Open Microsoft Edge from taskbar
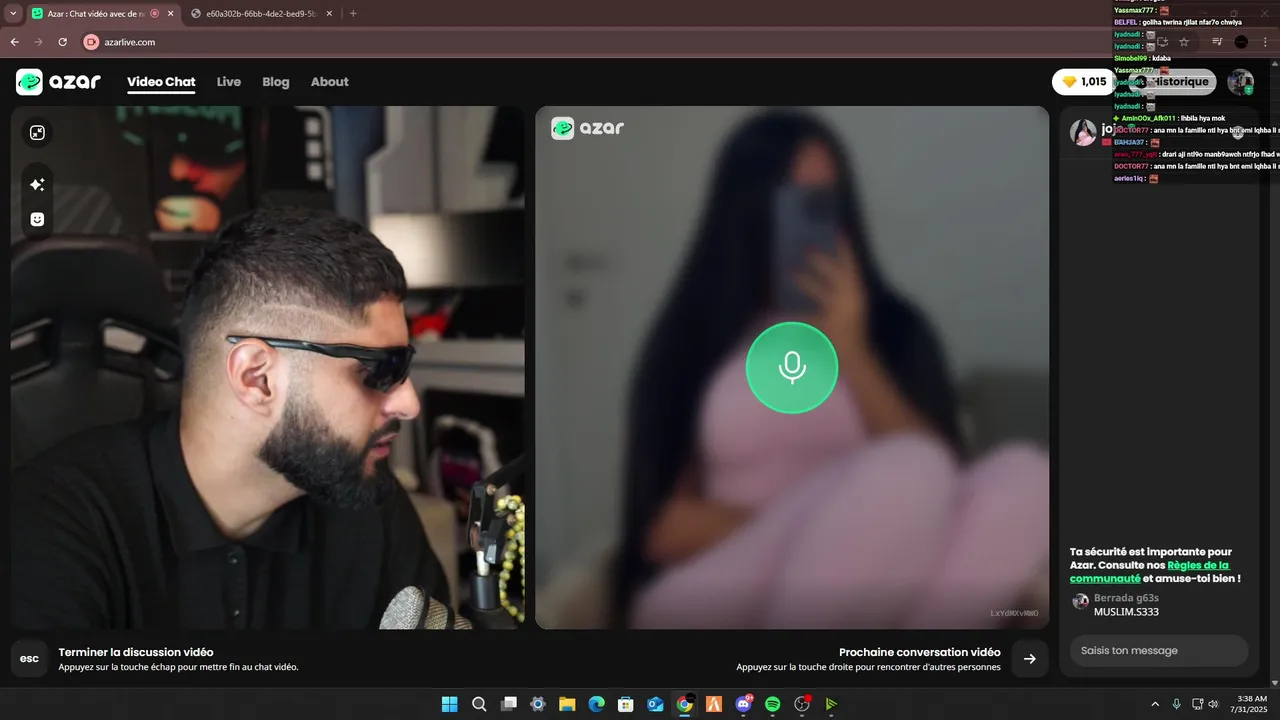This screenshot has width=1280, height=720. (597, 704)
